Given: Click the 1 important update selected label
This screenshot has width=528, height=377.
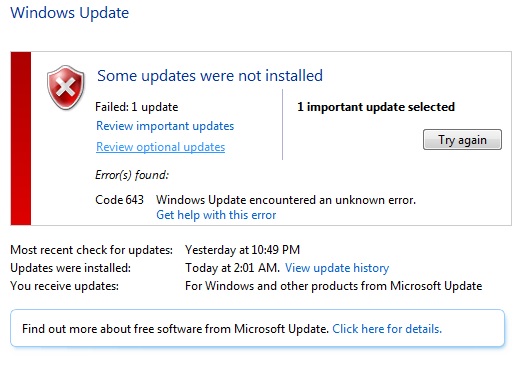Looking at the screenshot, I should [x=376, y=107].
